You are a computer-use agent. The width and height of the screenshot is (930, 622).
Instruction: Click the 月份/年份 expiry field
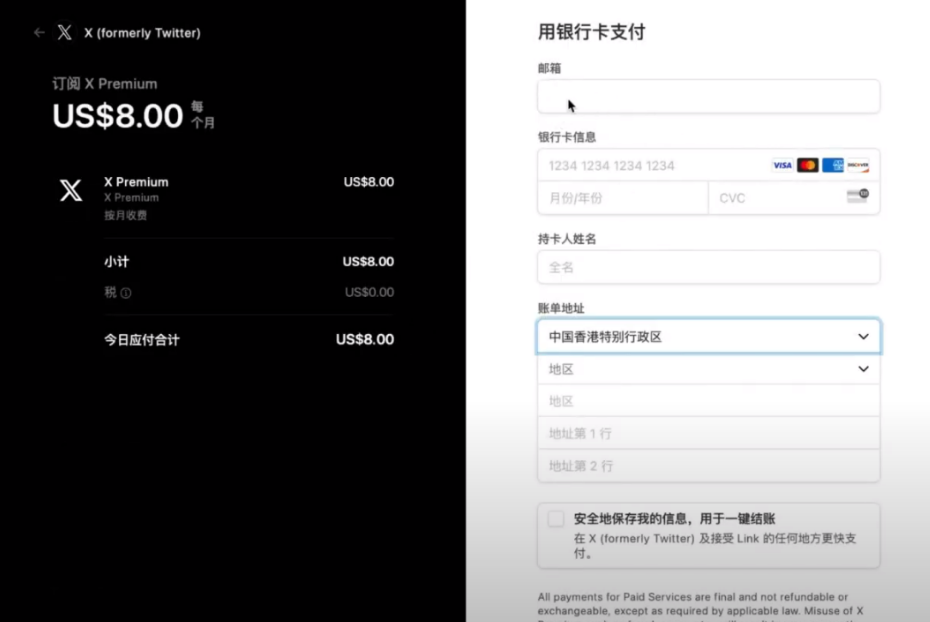(622, 198)
